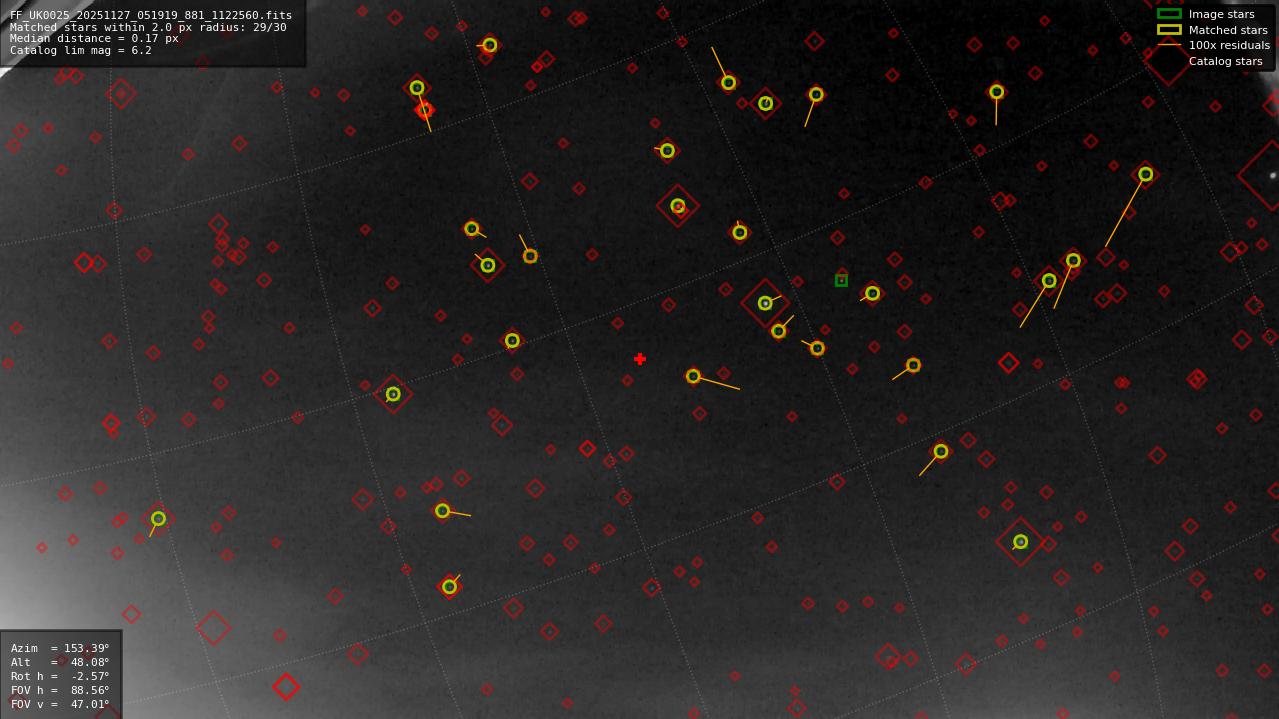
Task: Click the Alt = 48.08° value
Action: click(x=60, y=662)
